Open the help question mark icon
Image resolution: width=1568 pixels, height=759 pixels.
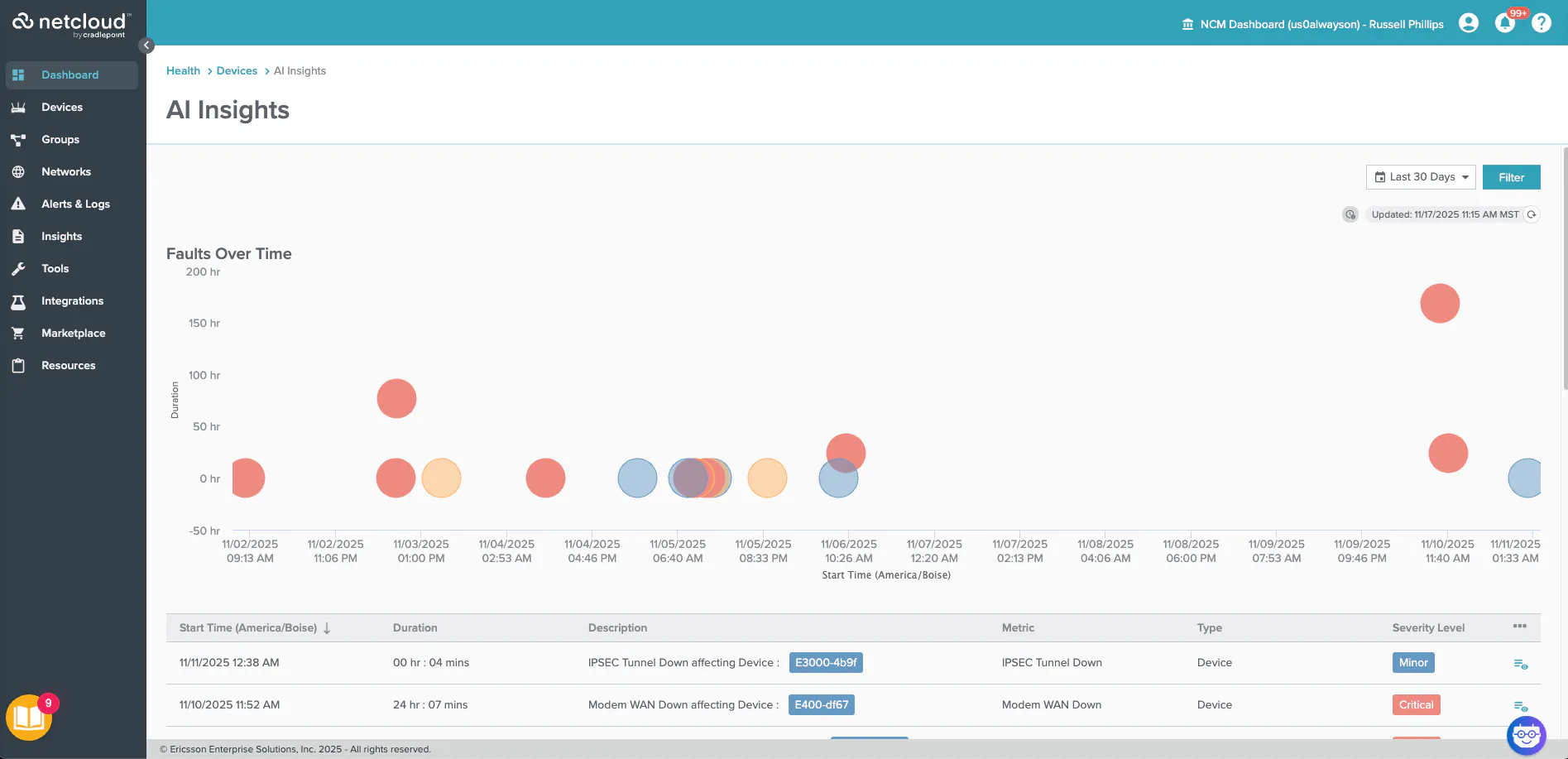[x=1542, y=23]
